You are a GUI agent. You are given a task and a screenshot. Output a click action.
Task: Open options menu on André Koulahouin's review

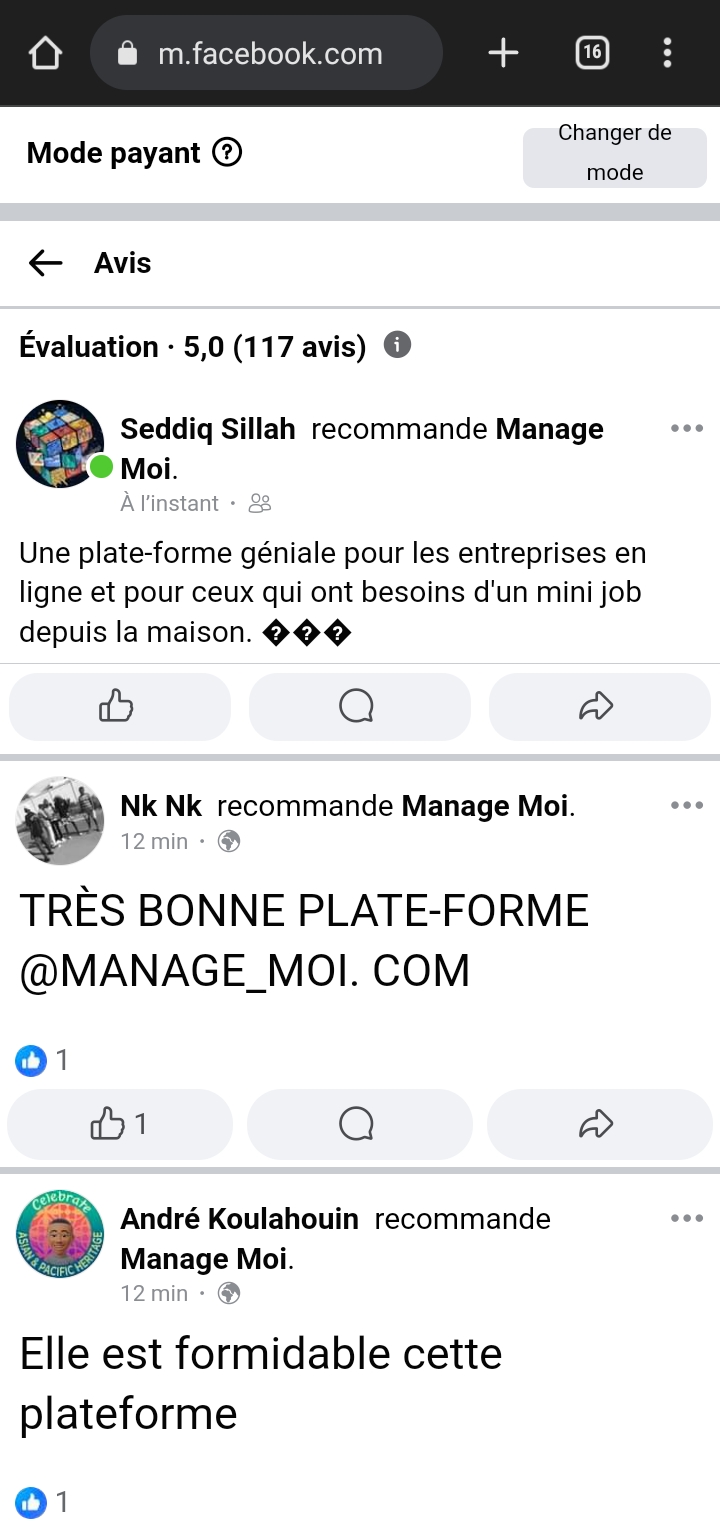pyautogui.click(x=687, y=1218)
